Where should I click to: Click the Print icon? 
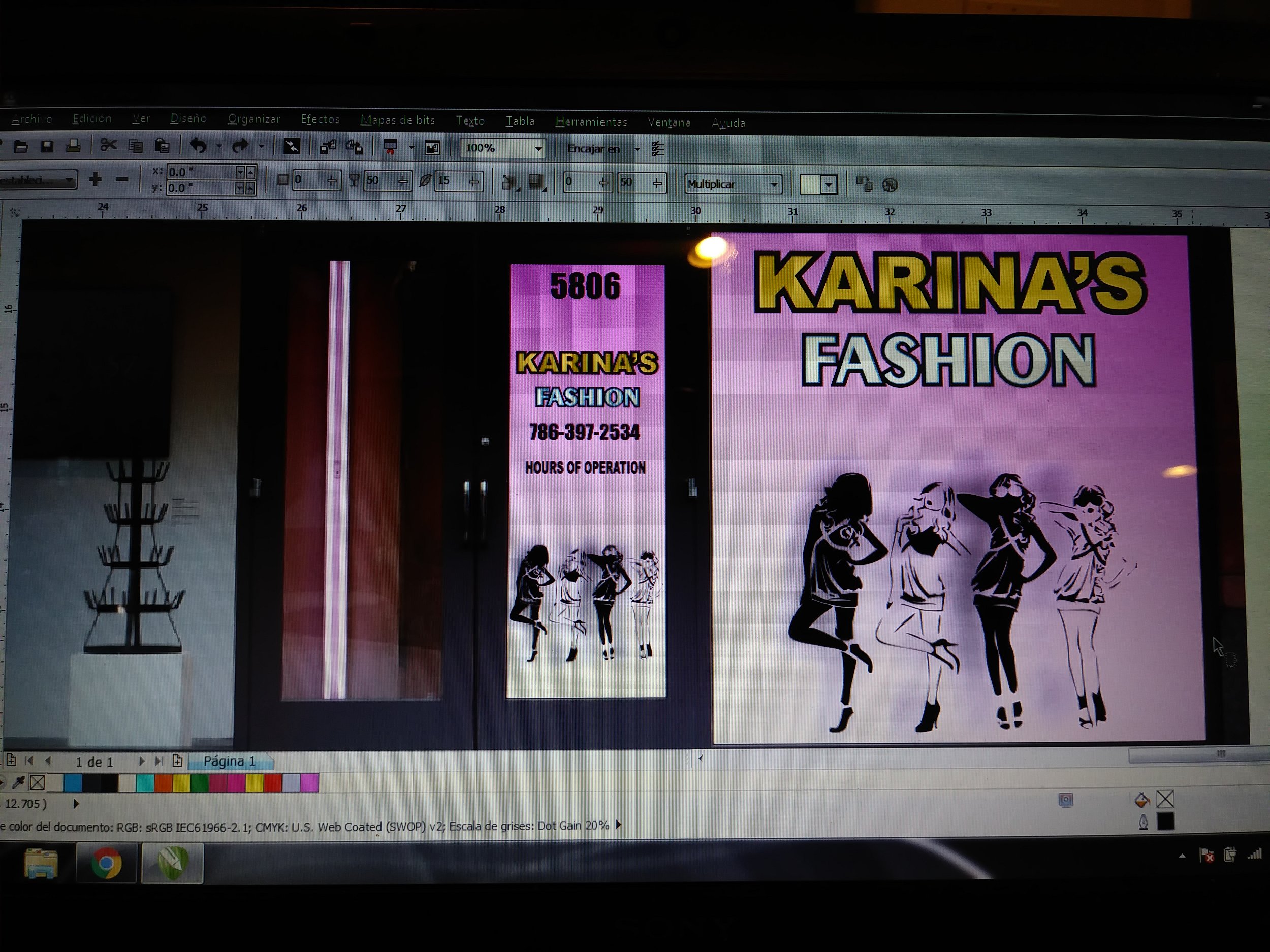pyautogui.click(x=73, y=146)
